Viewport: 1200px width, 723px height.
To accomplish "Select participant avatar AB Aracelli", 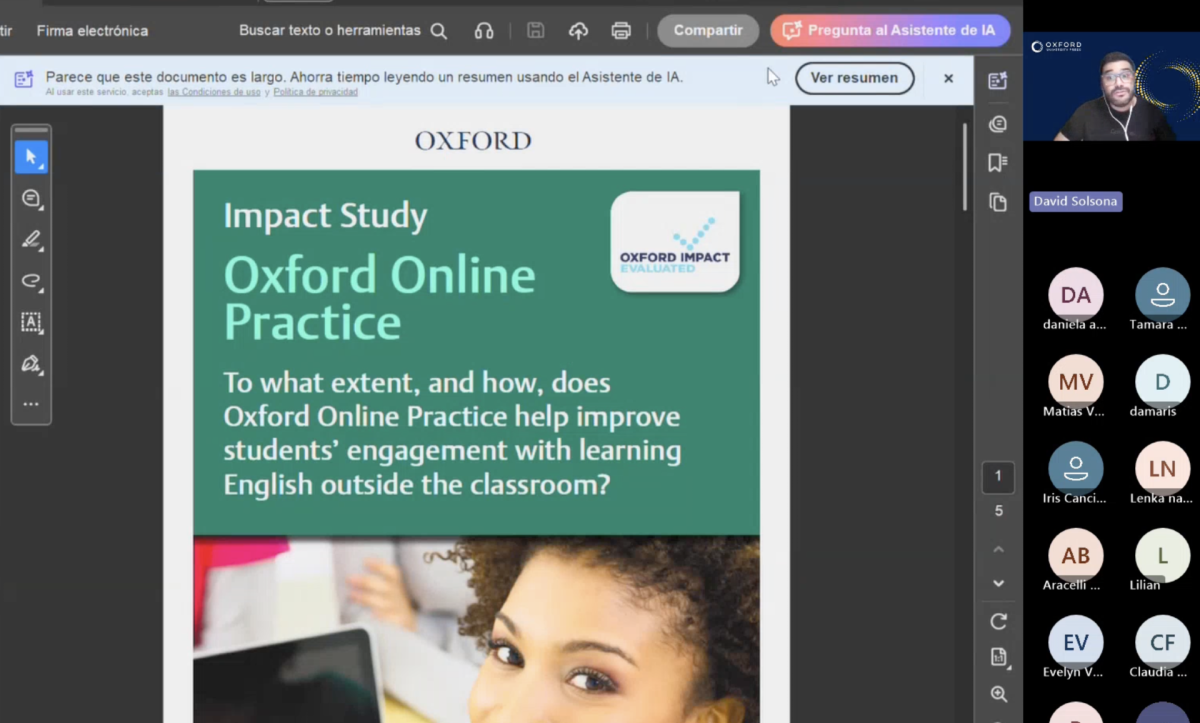I will (1076, 556).
